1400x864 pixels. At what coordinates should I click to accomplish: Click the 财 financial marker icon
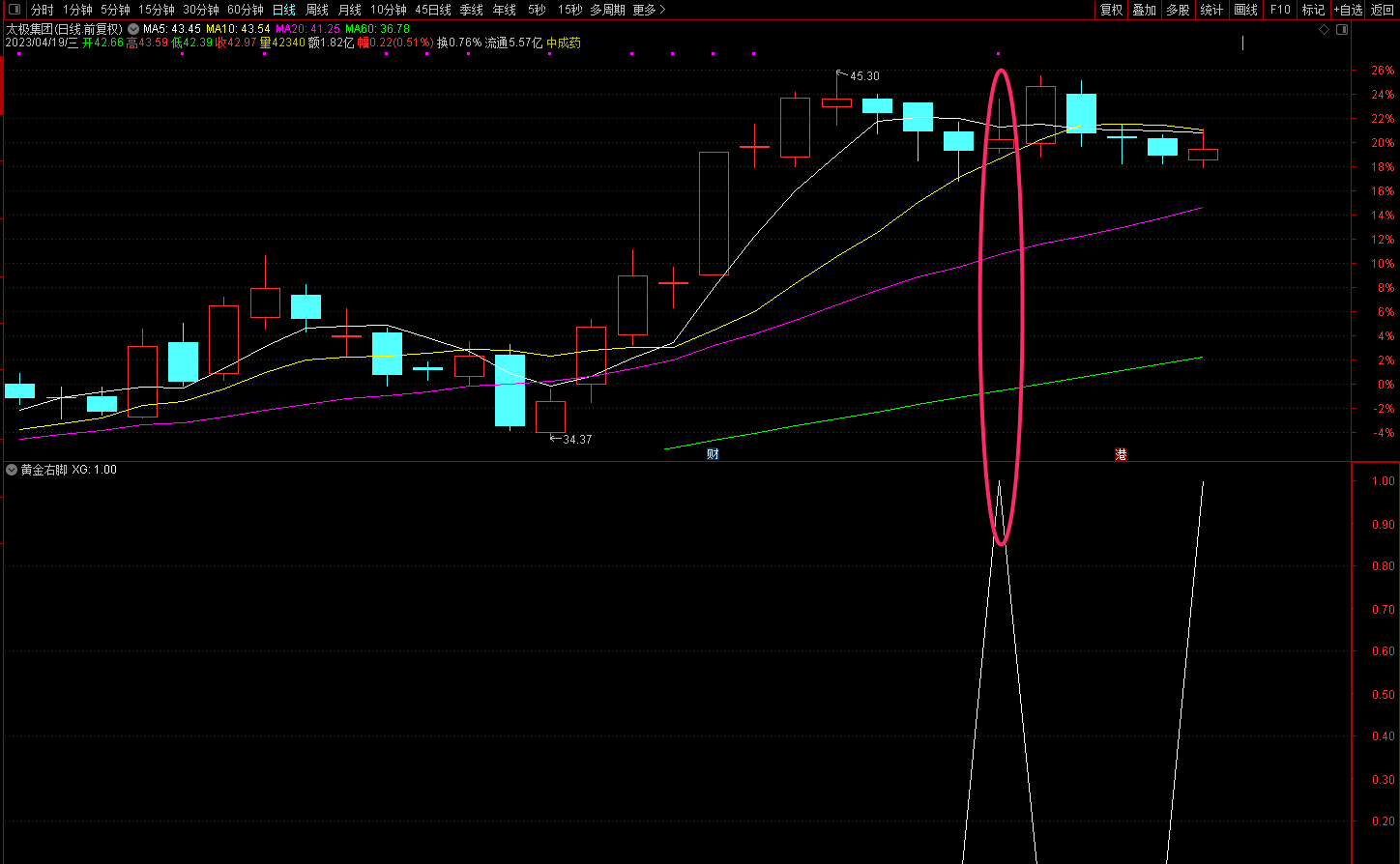(x=713, y=454)
